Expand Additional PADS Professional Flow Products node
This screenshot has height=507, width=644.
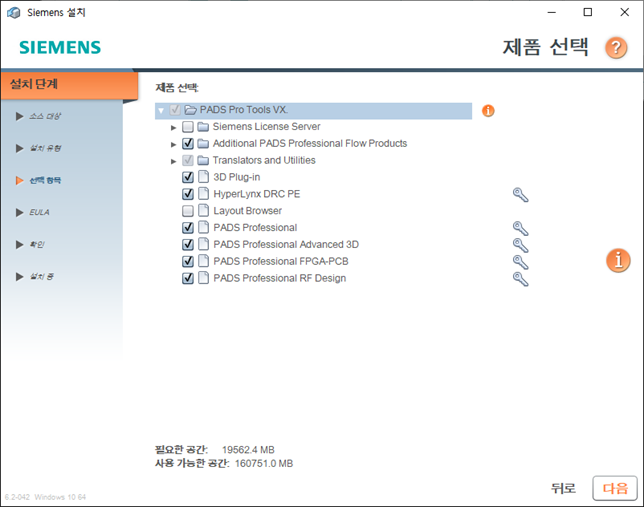(173, 145)
